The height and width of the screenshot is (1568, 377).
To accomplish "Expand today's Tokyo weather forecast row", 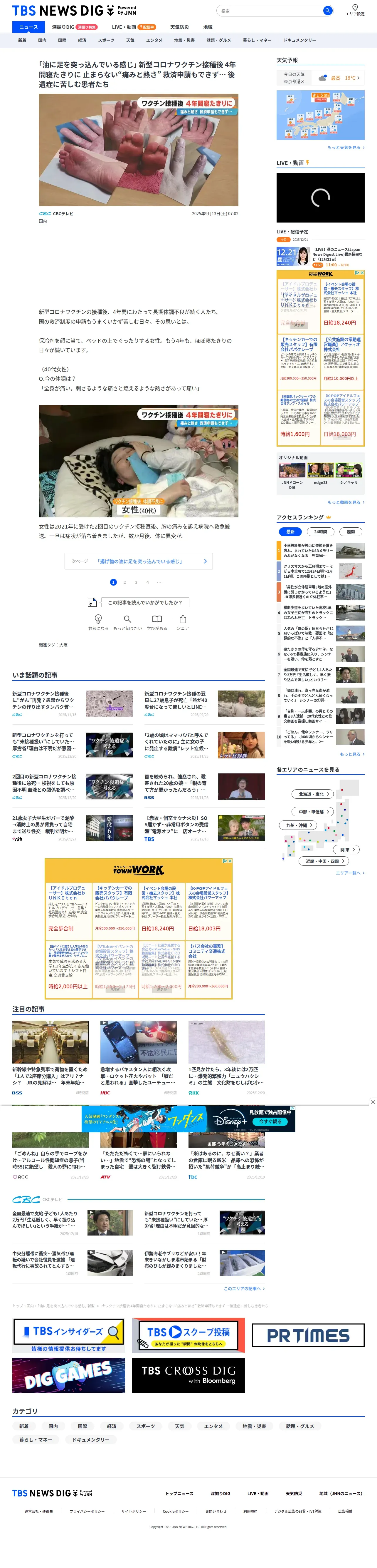I will (x=320, y=78).
